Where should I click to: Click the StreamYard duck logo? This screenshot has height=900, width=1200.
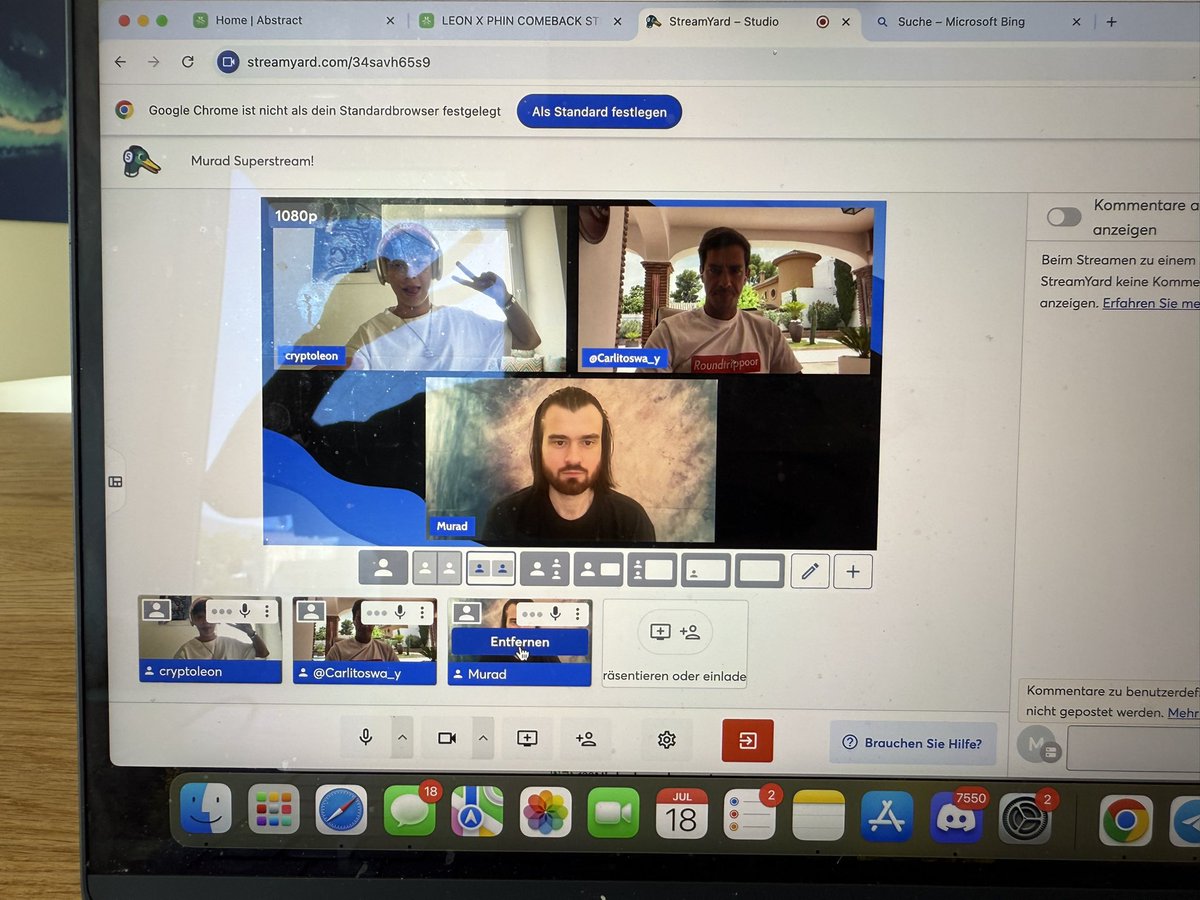(x=142, y=161)
